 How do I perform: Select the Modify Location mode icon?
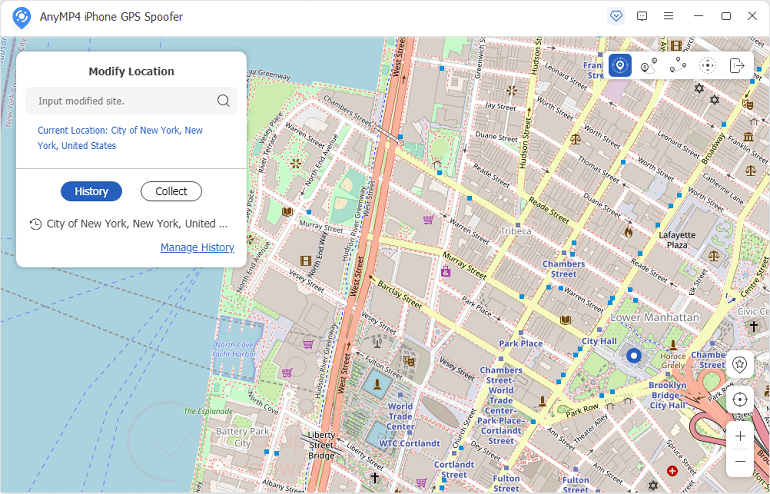coord(620,65)
